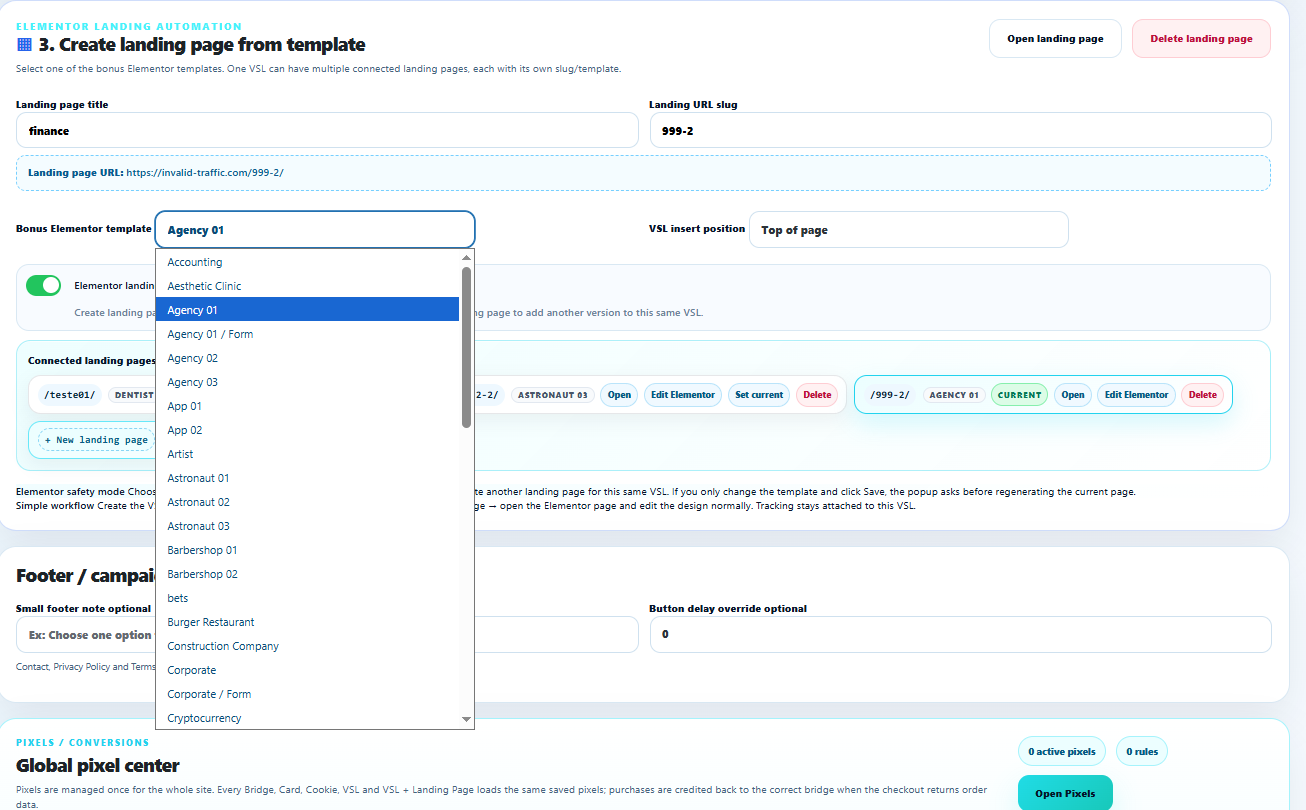Select Accounting template option
Viewport: 1306px width, 810px height.
point(307,262)
